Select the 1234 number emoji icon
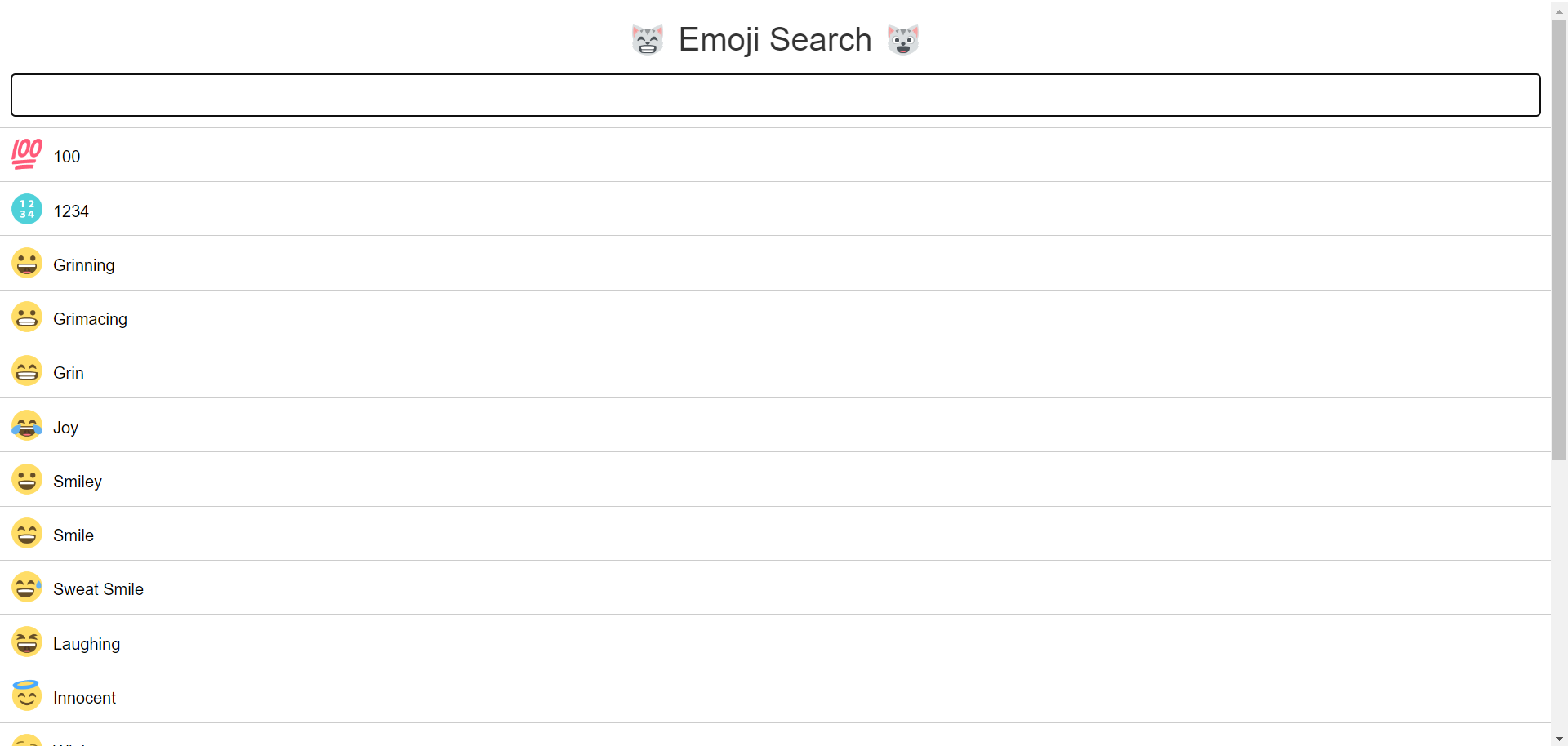Image resolution: width=1568 pixels, height=746 pixels. (x=25, y=209)
